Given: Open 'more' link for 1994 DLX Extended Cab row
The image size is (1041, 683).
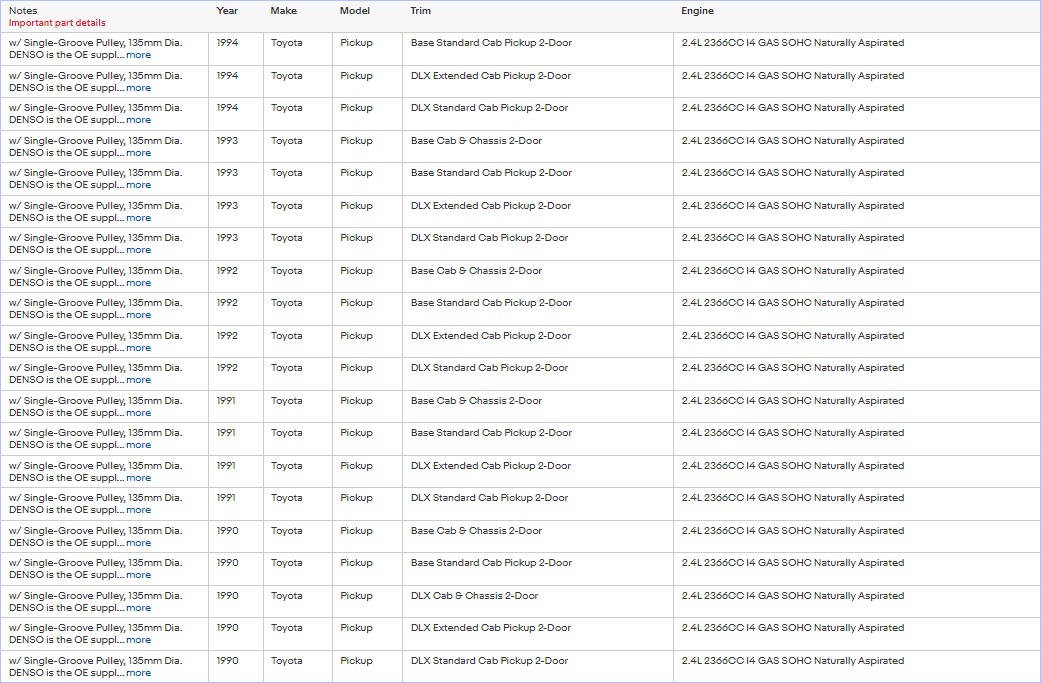Looking at the screenshot, I should [x=139, y=88].
